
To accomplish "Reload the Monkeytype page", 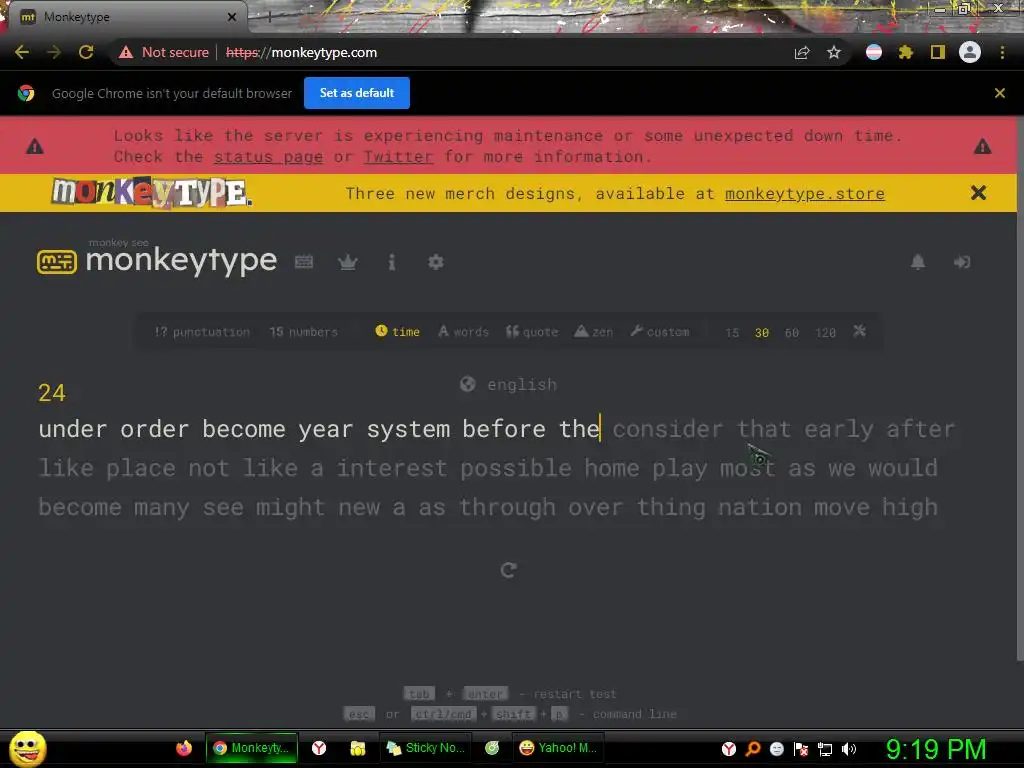I will 86,52.
